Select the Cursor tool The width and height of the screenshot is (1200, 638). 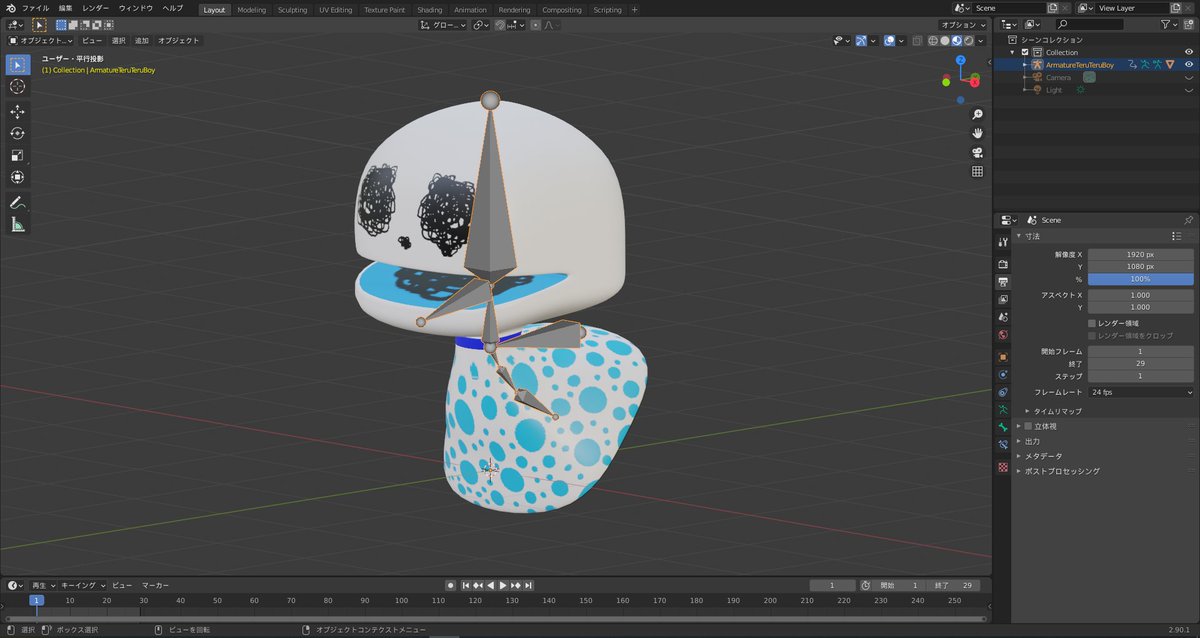pos(17,87)
